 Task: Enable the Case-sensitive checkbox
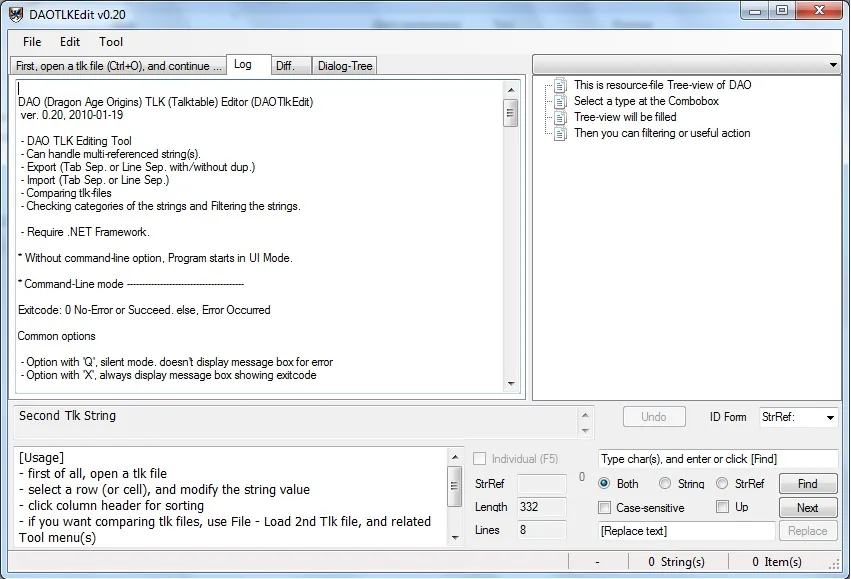606,508
